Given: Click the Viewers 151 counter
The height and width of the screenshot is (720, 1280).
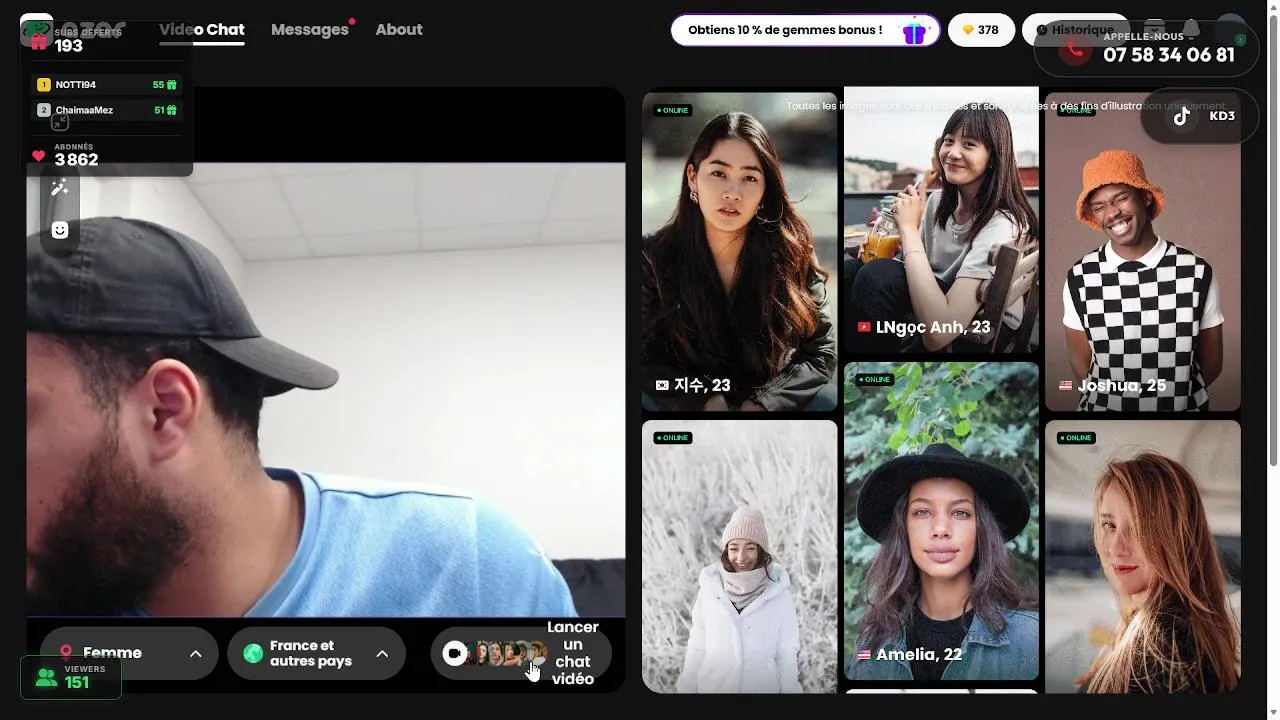Looking at the screenshot, I should 71,677.
